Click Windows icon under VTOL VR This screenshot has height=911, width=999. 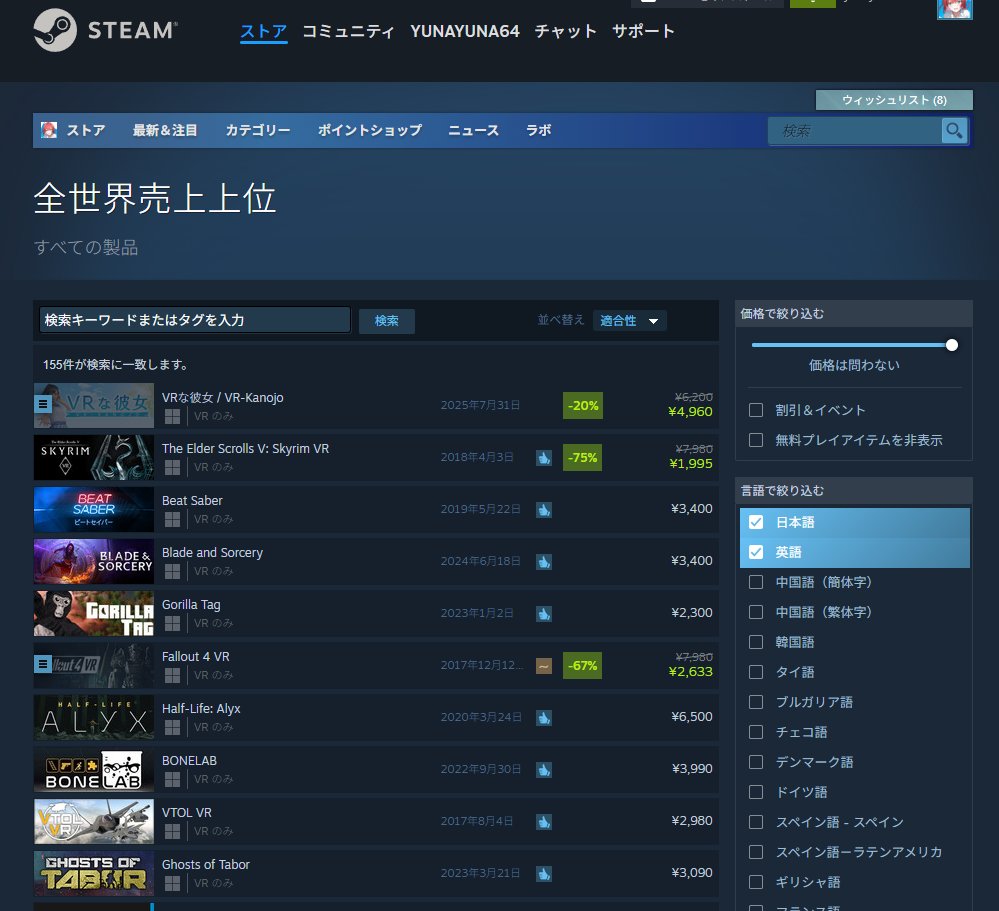172,831
